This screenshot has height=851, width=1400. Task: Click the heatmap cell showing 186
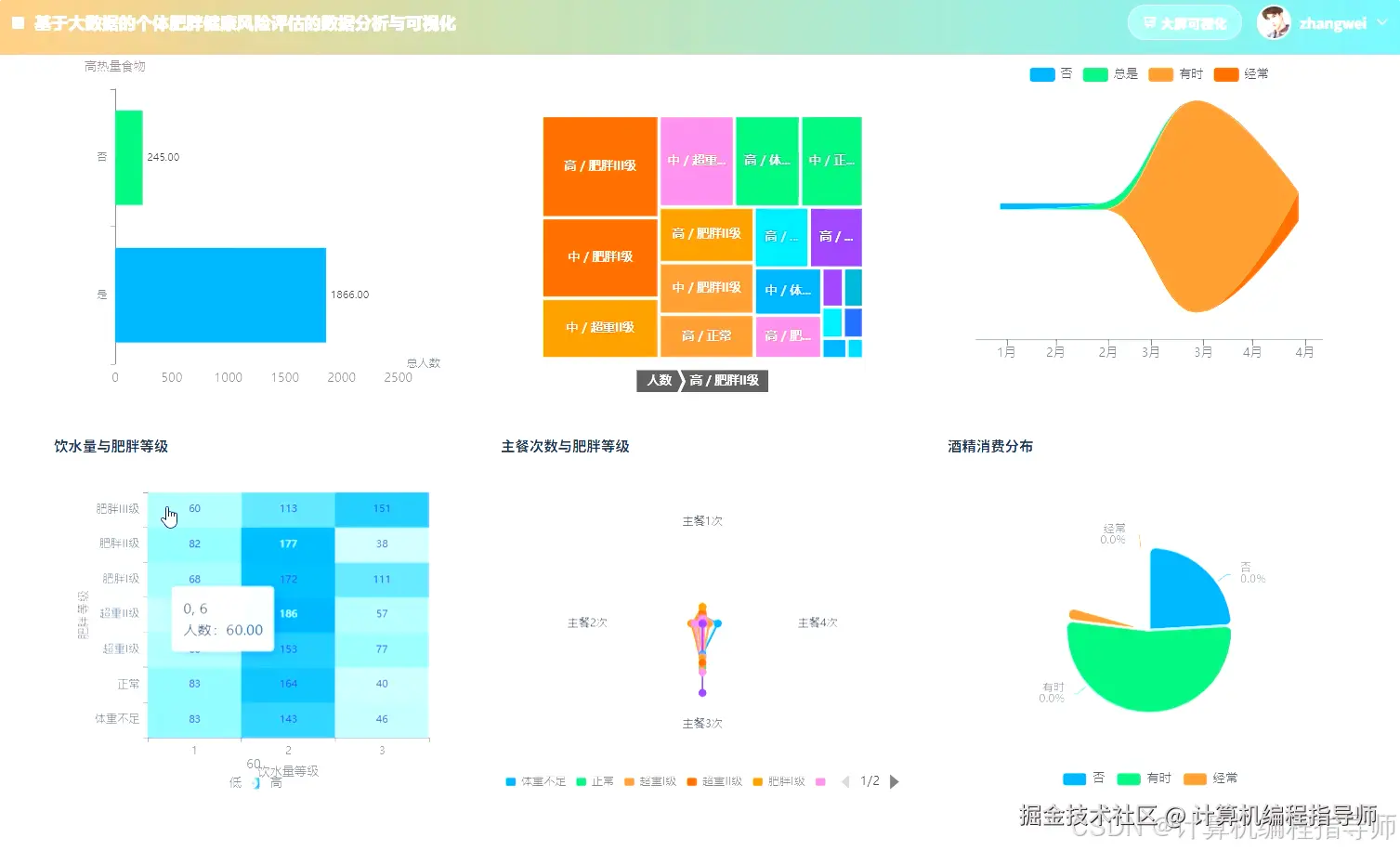[288, 614]
